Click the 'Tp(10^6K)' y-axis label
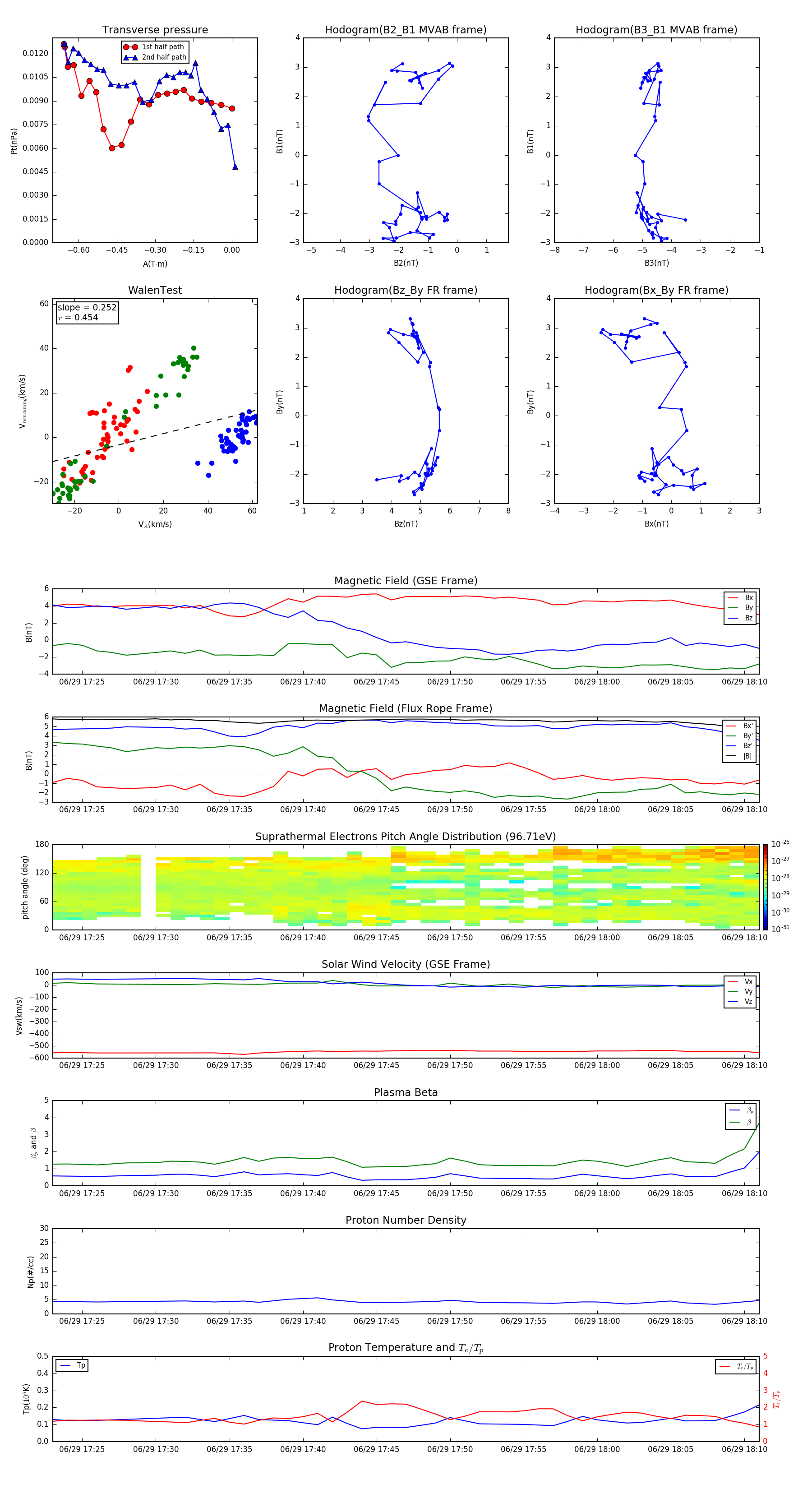Viewport: 812px width, 1489px height. (26, 1399)
